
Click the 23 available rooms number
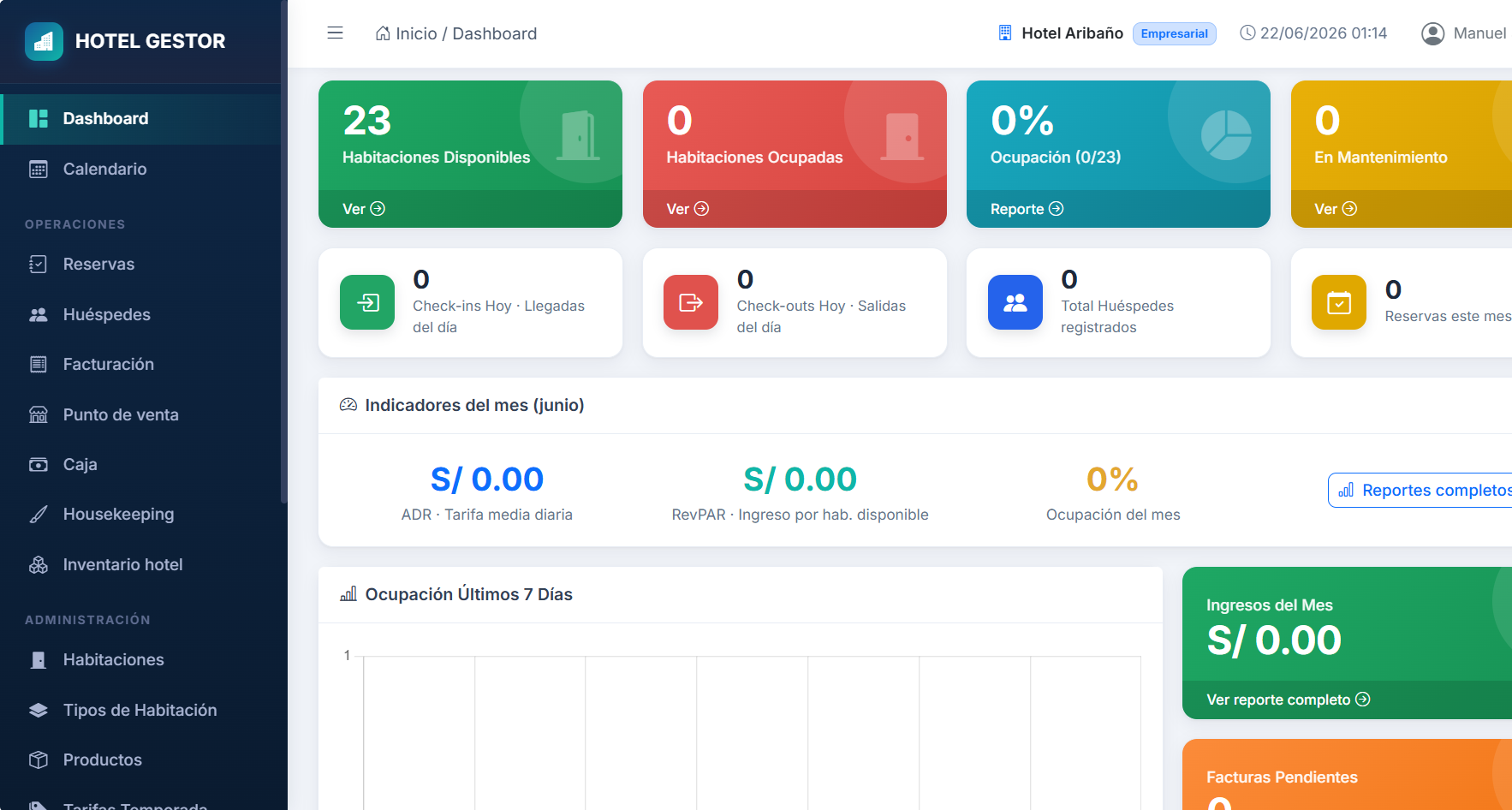point(367,121)
